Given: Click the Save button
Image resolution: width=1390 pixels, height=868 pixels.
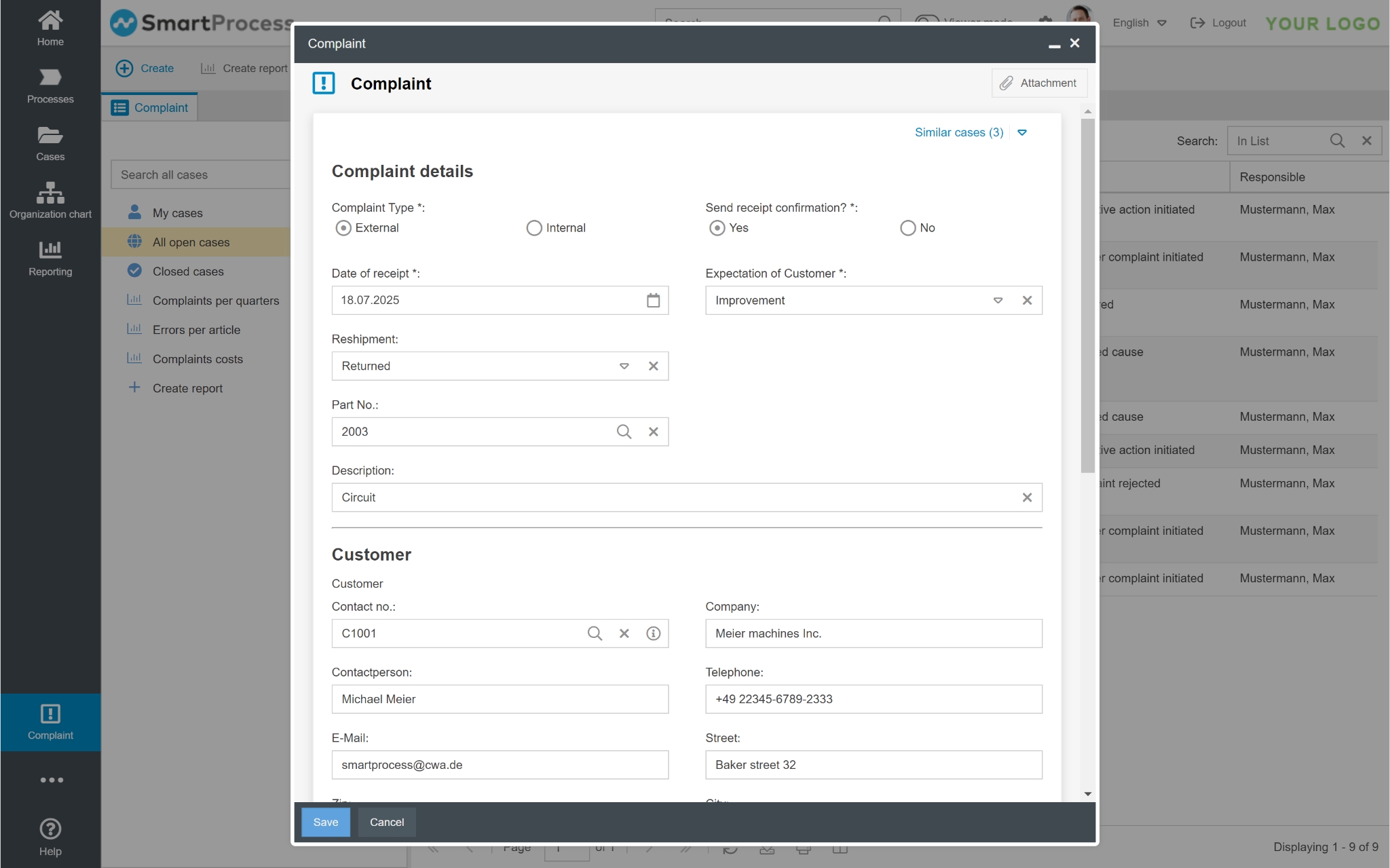Looking at the screenshot, I should point(325,822).
